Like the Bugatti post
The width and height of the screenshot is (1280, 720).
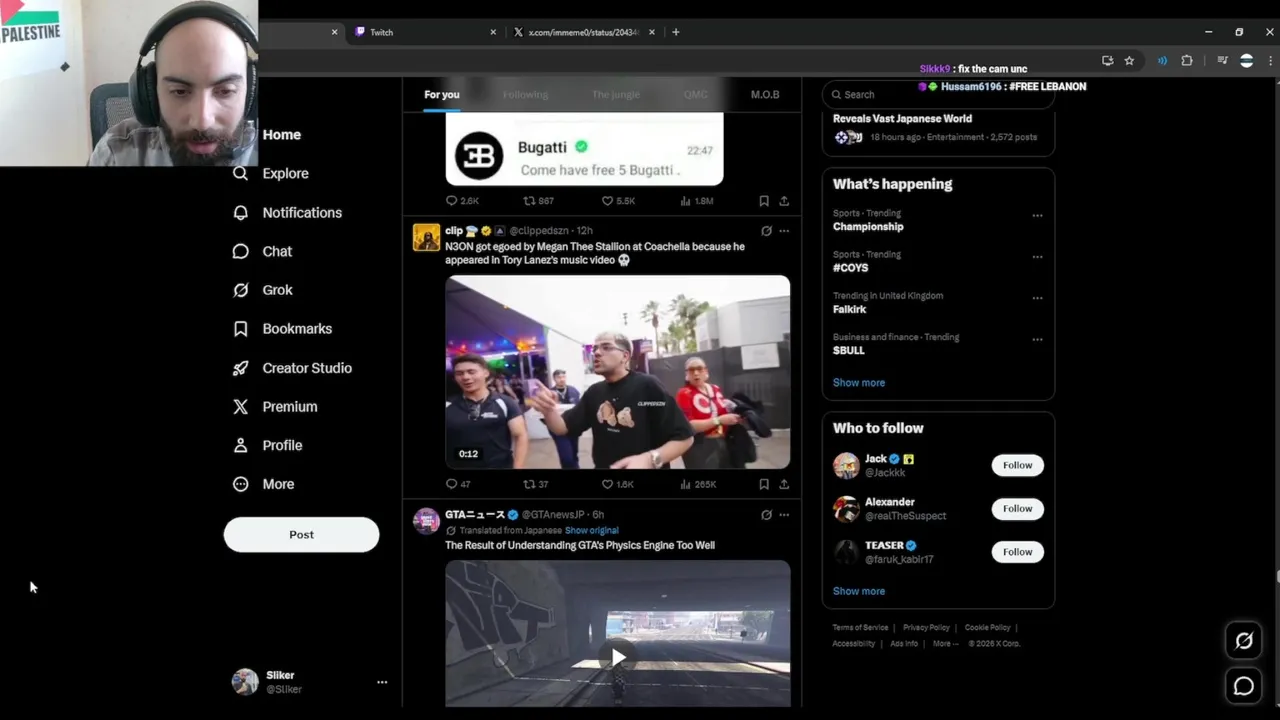coord(618,201)
